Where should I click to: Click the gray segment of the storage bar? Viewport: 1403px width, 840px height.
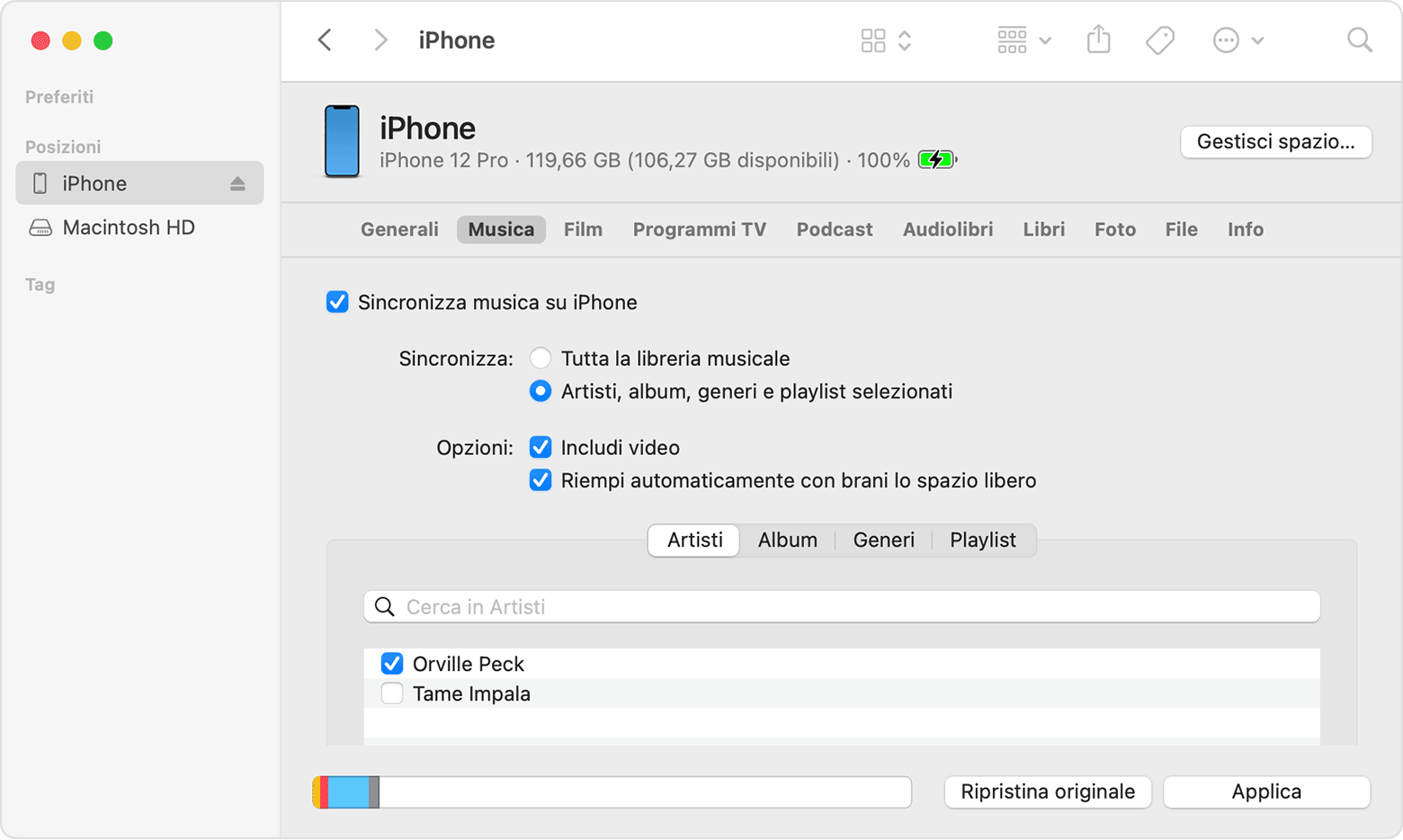coord(374,792)
